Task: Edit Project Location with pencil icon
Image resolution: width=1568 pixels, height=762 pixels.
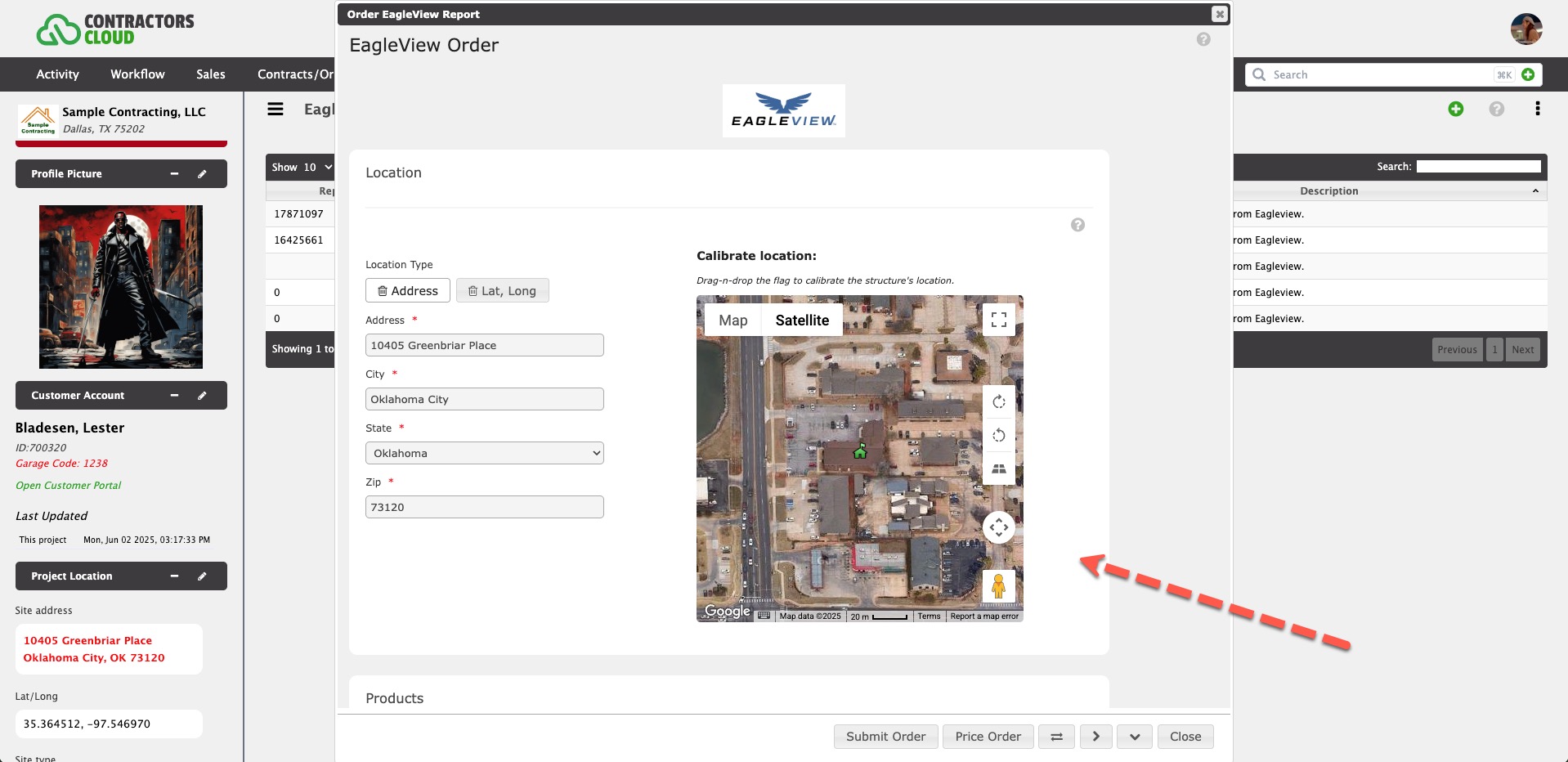Action: click(202, 576)
